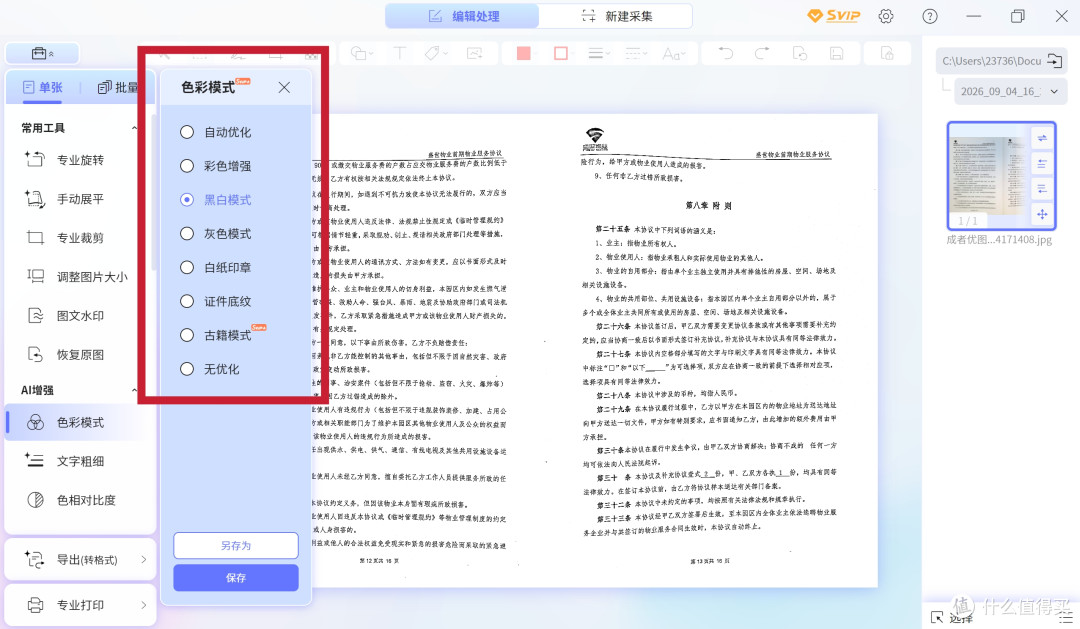Image resolution: width=1080 pixels, height=629 pixels.
Task: Click the 另存为 save-as button
Action: tap(236, 545)
